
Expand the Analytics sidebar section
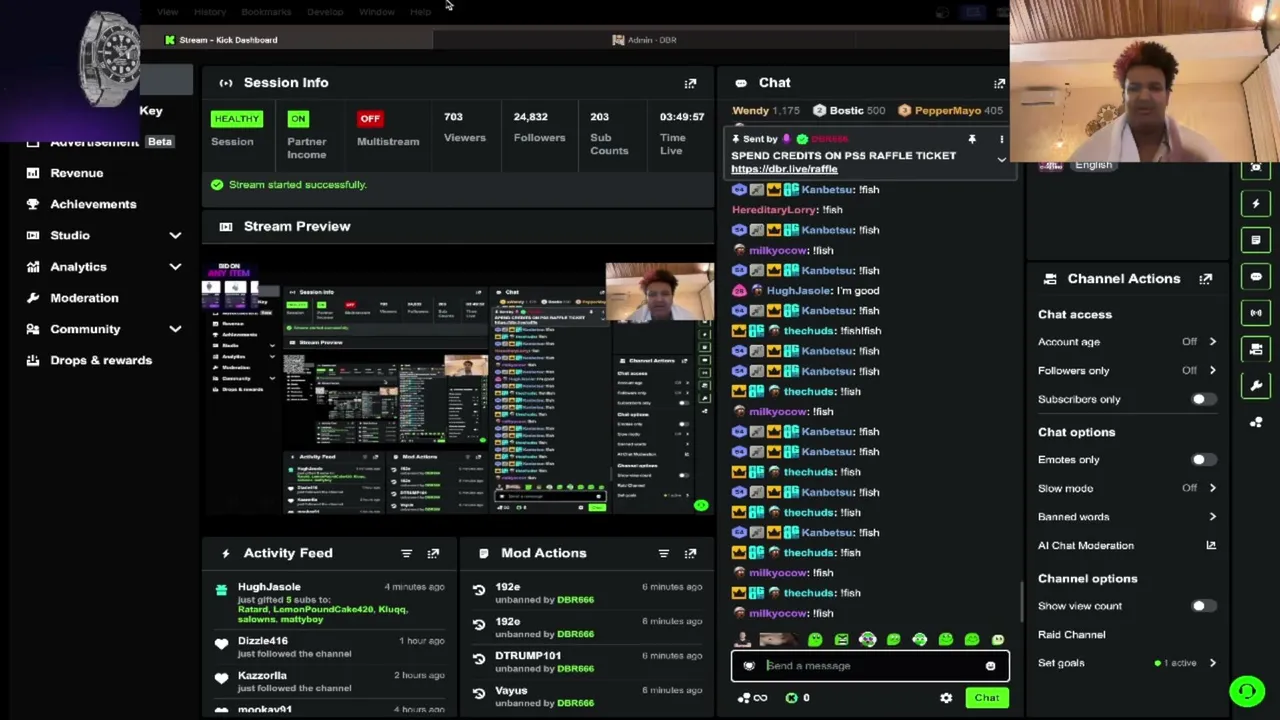(x=175, y=267)
